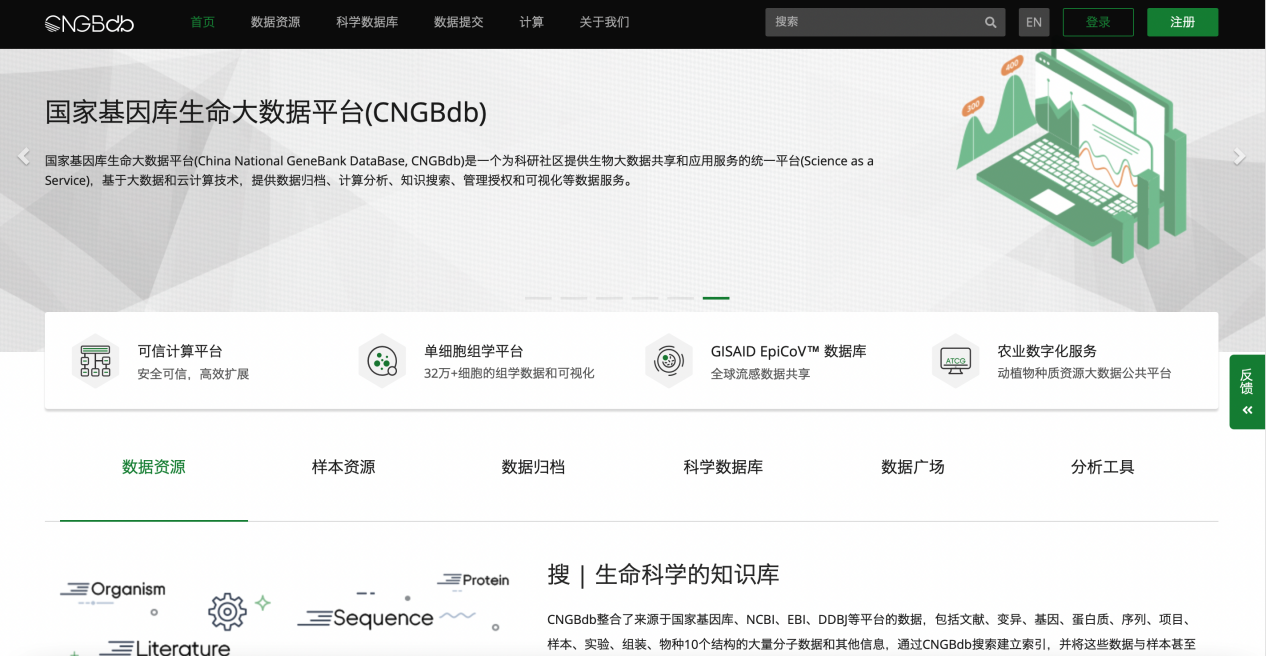Click the 农业数字化服务 monitor icon

pyautogui.click(x=955, y=361)
